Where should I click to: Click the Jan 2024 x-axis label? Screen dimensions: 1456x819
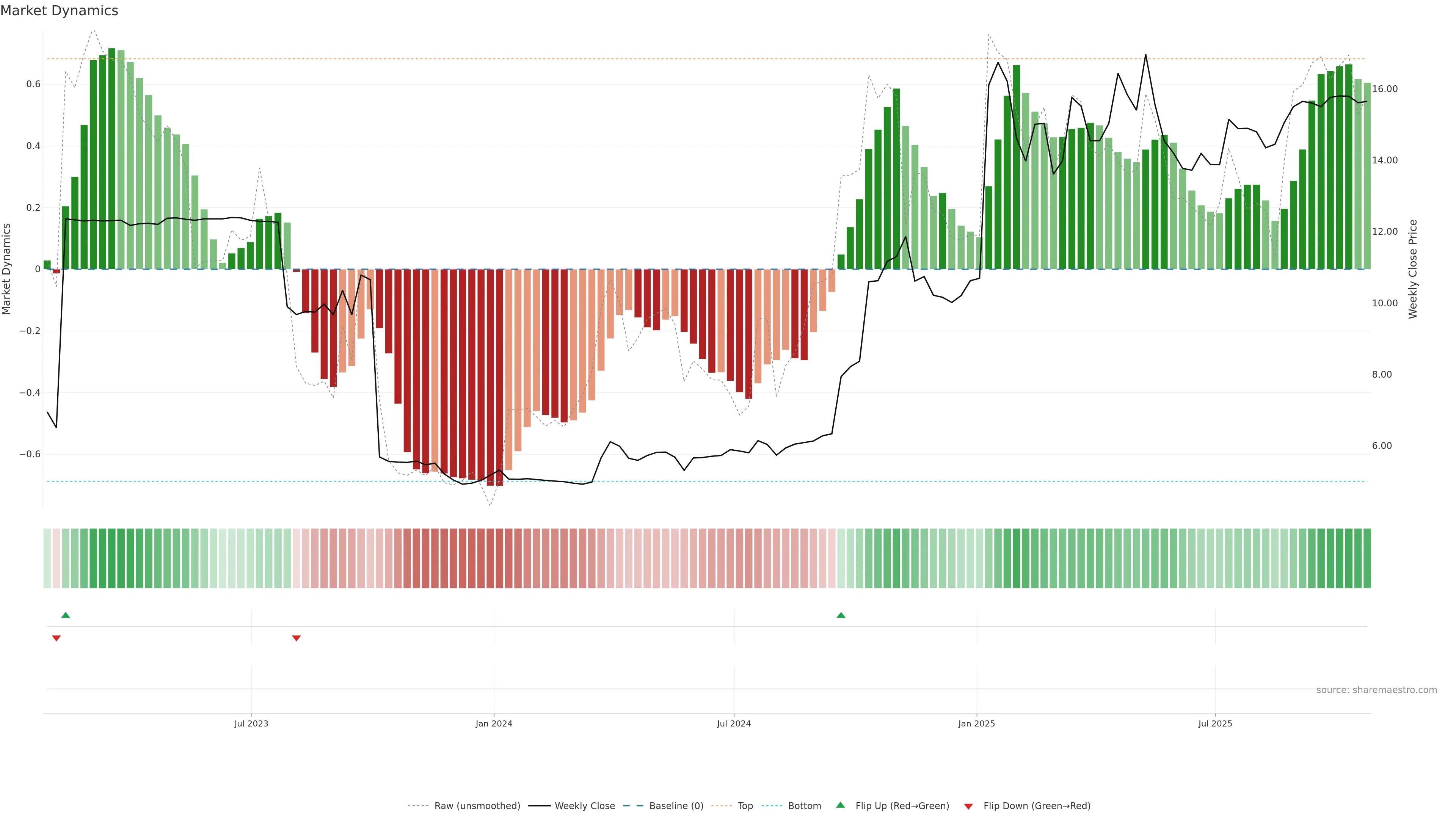click(493, 723)
